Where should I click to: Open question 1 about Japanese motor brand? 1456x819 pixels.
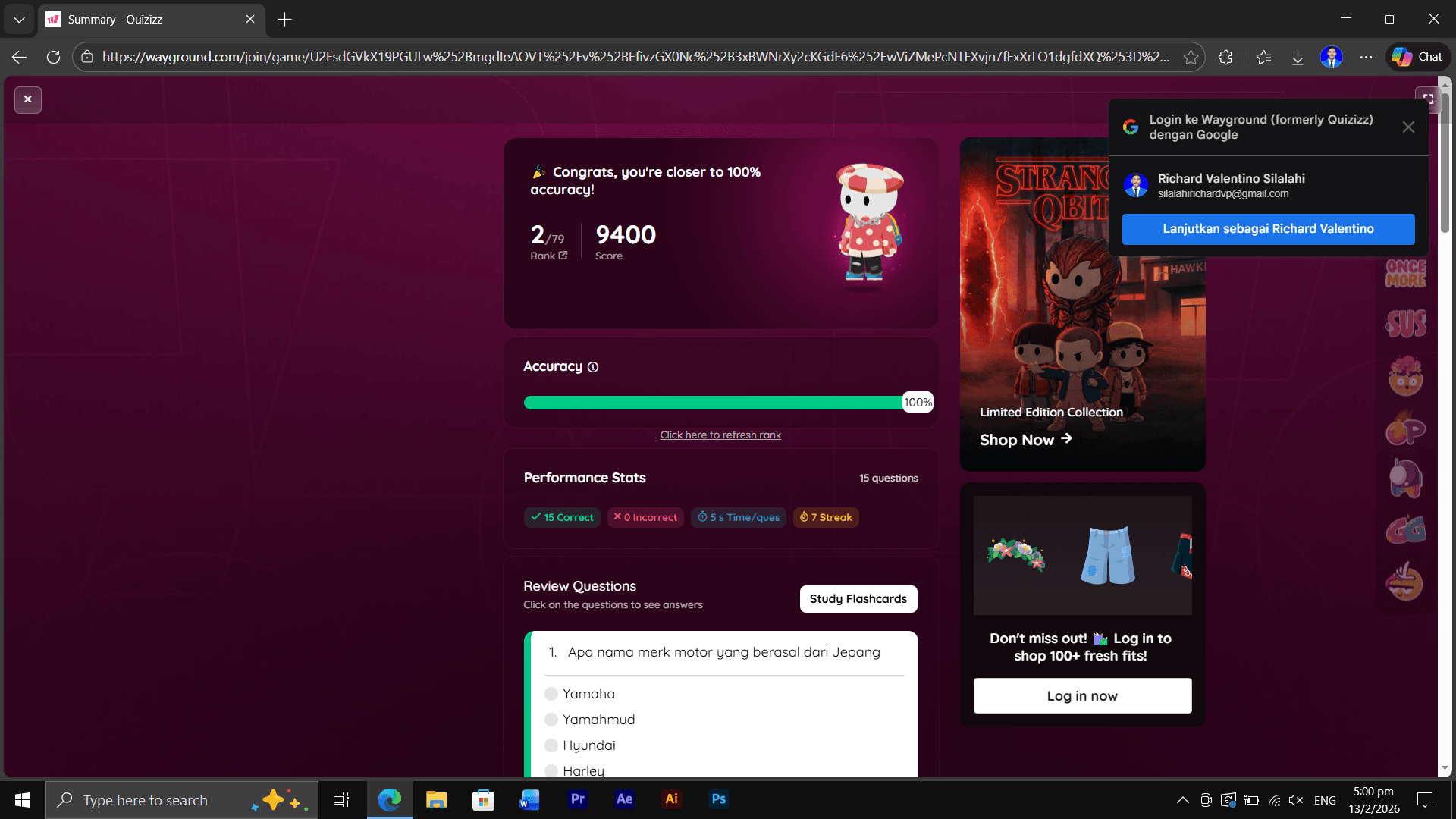(724, 652)
